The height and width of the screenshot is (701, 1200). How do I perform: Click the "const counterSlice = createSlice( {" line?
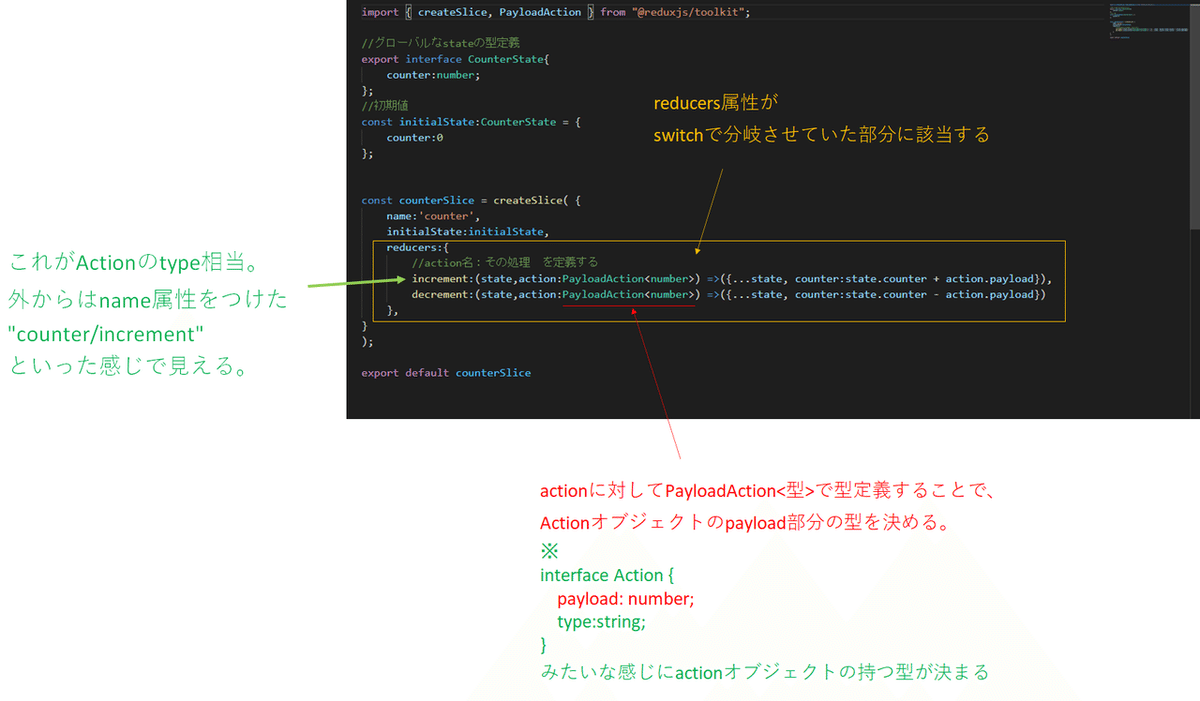[472, 200]
